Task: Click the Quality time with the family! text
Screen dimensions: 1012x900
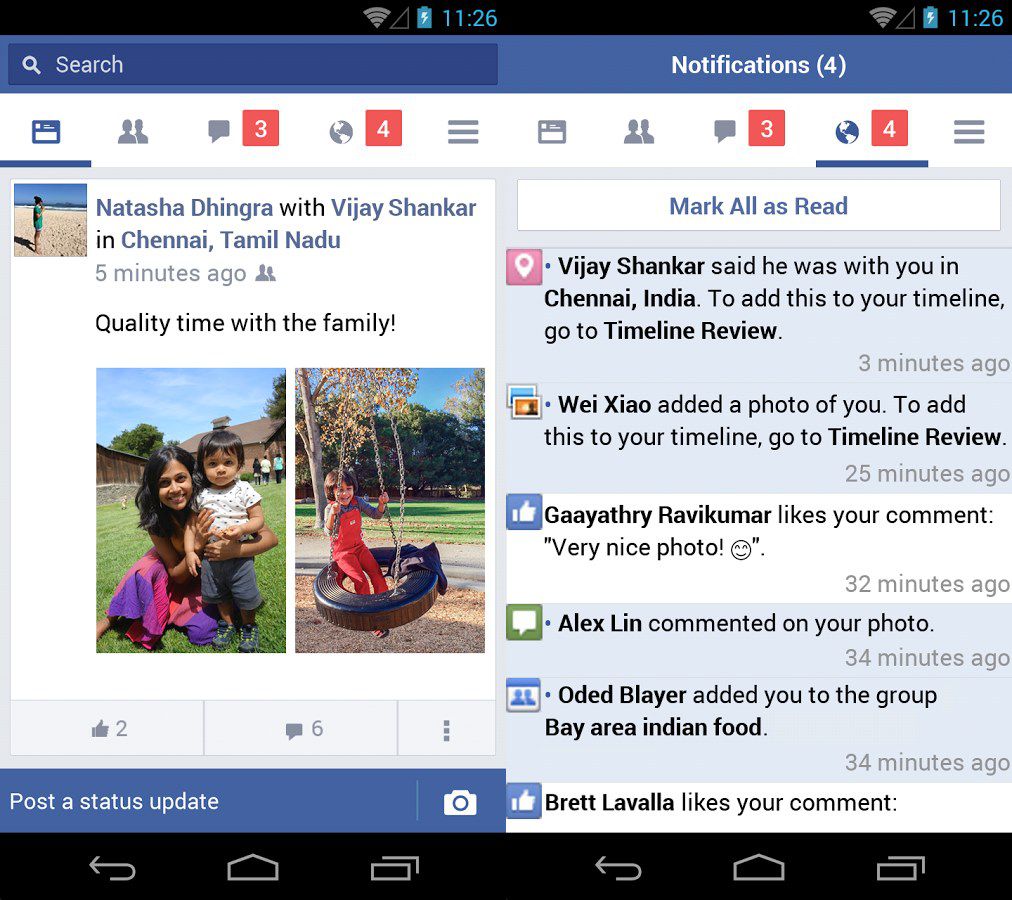Action: (245, 323)
